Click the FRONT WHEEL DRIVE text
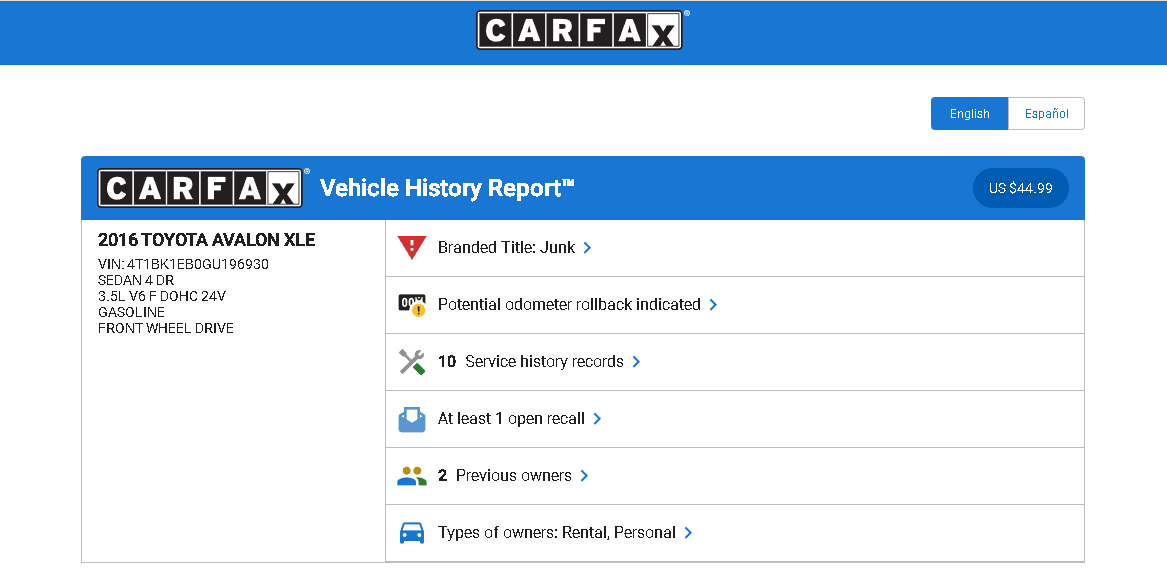The height and width of the screenshot is (568, 1167). 166,328
